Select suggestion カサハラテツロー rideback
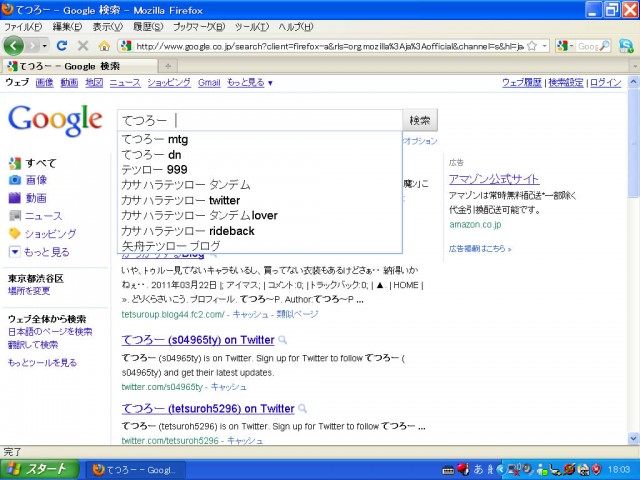 261,231
